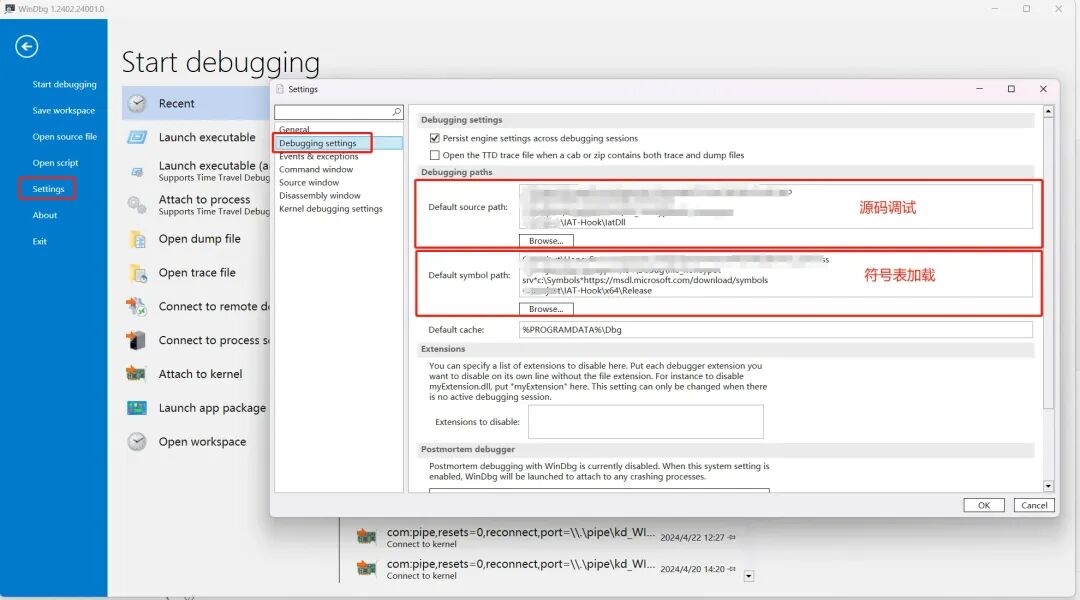1080x600 pixels.
Task: Cancel the Settings dialog
Action: [1034, 506]
